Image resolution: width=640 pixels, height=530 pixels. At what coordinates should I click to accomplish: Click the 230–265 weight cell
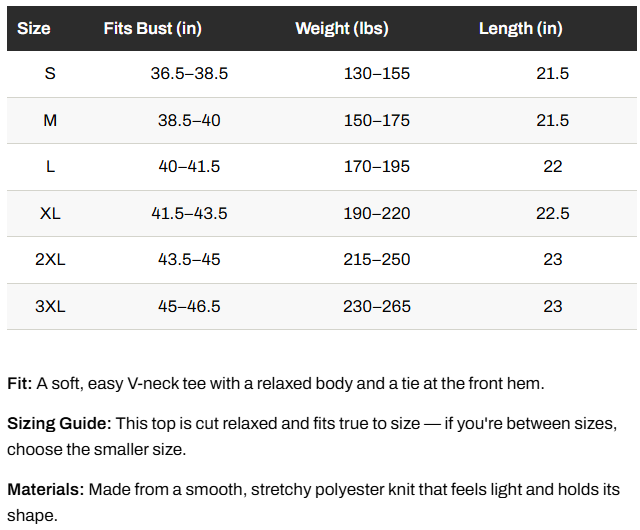pos(377,306)
